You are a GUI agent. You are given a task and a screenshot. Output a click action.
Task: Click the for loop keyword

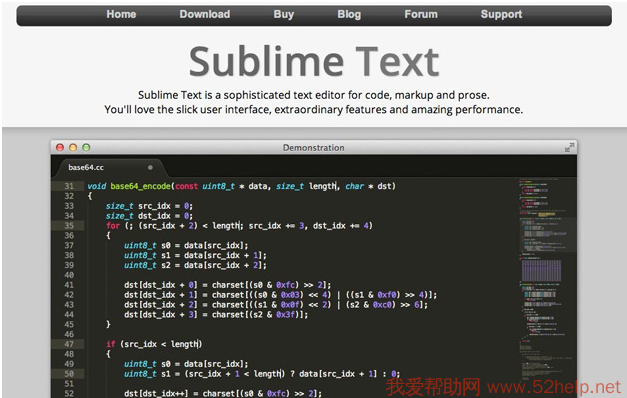(x=113, y=226)
